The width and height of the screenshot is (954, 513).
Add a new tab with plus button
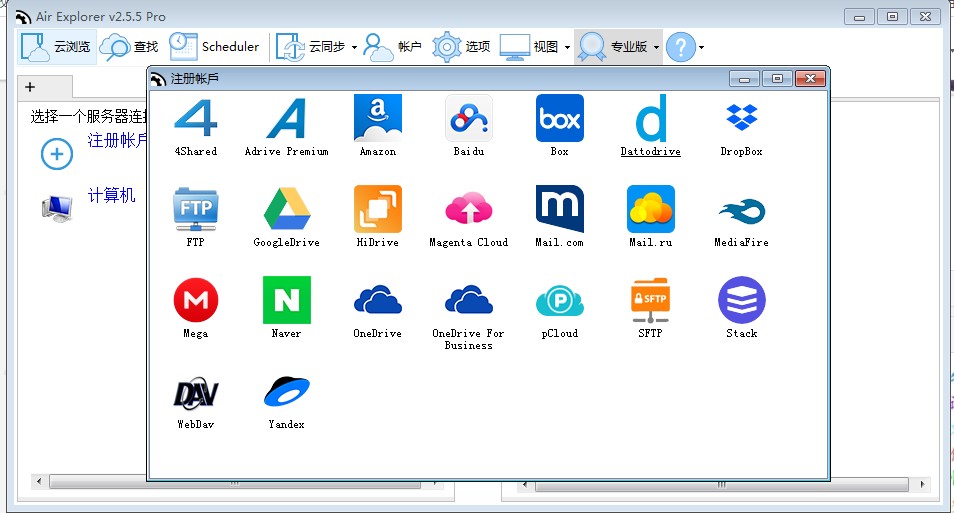tap(30, 87)
